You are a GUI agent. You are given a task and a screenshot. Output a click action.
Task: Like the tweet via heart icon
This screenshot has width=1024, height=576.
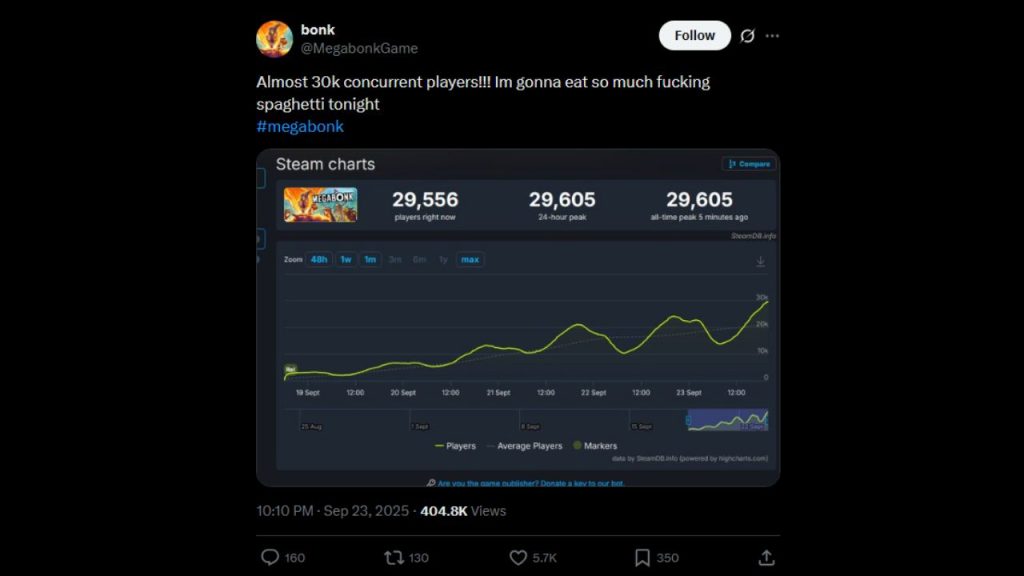[518, 558]
